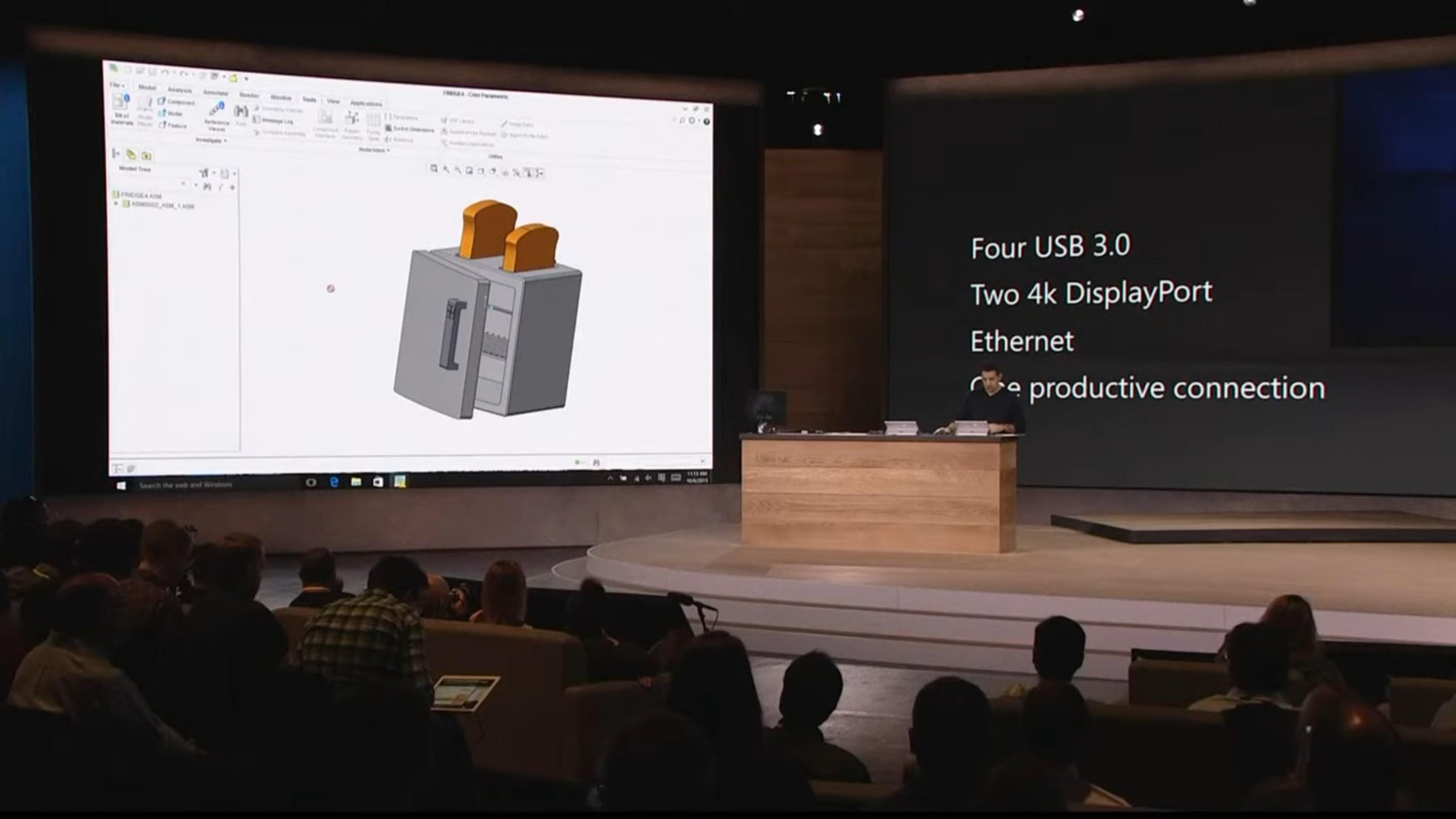Expand the ASM0002_ASM_1.ASM tree node
Viewport: 1456px width, 819px height.
[116, 204]
